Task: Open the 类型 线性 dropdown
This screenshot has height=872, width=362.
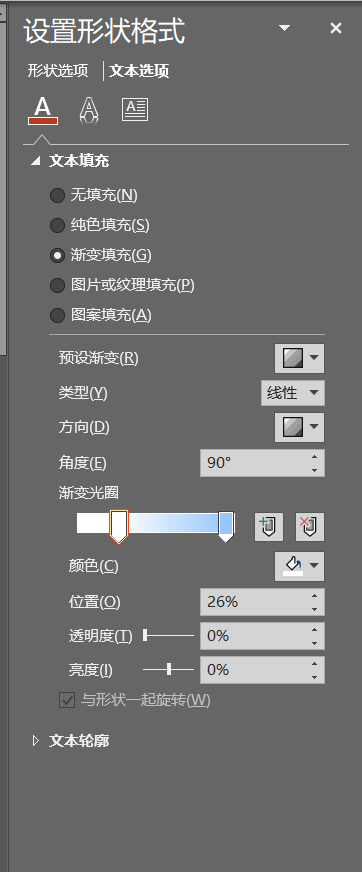Action: (293, 393)
